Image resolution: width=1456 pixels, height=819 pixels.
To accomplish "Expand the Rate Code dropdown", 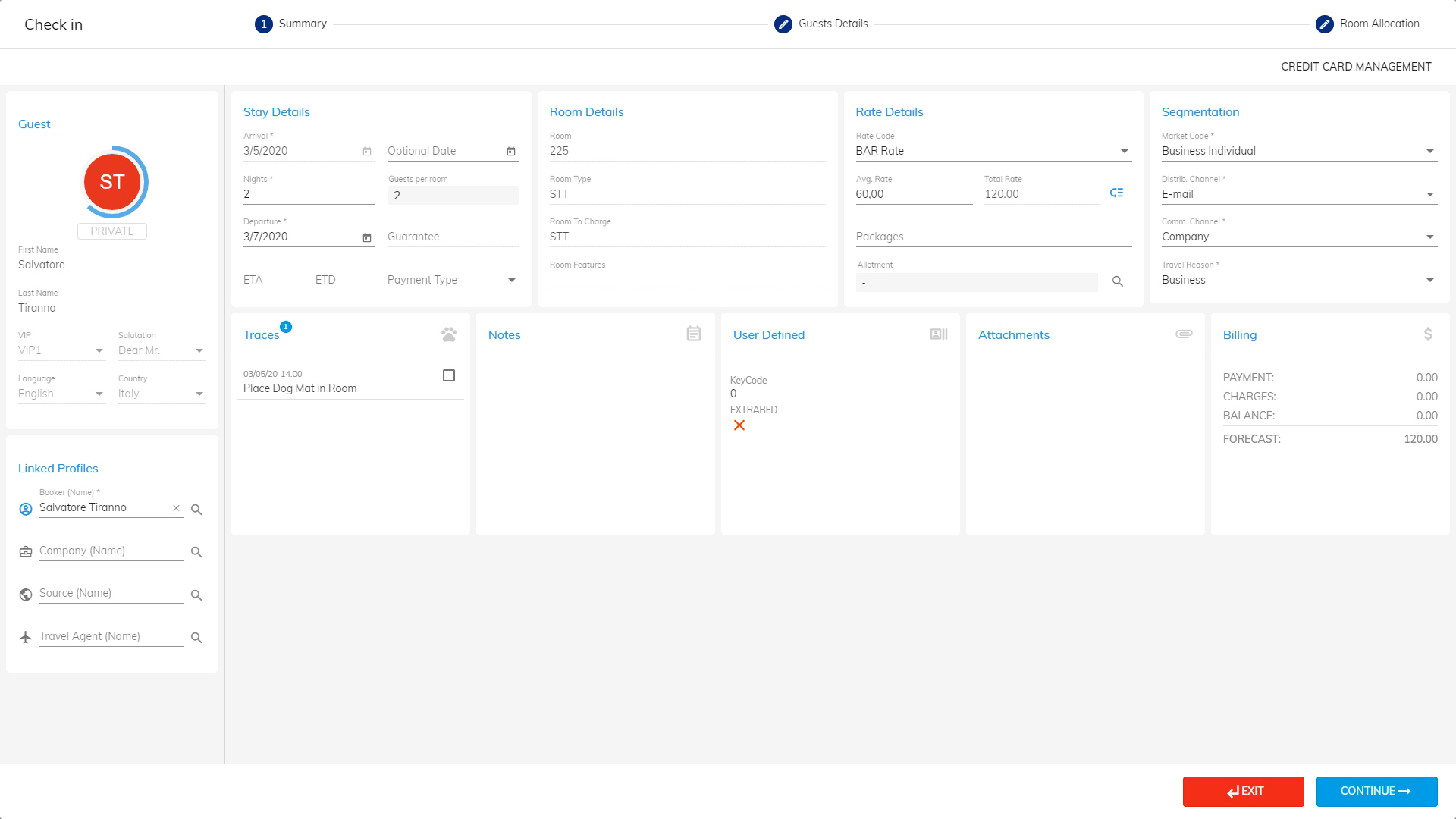I will pos(1125,151).
